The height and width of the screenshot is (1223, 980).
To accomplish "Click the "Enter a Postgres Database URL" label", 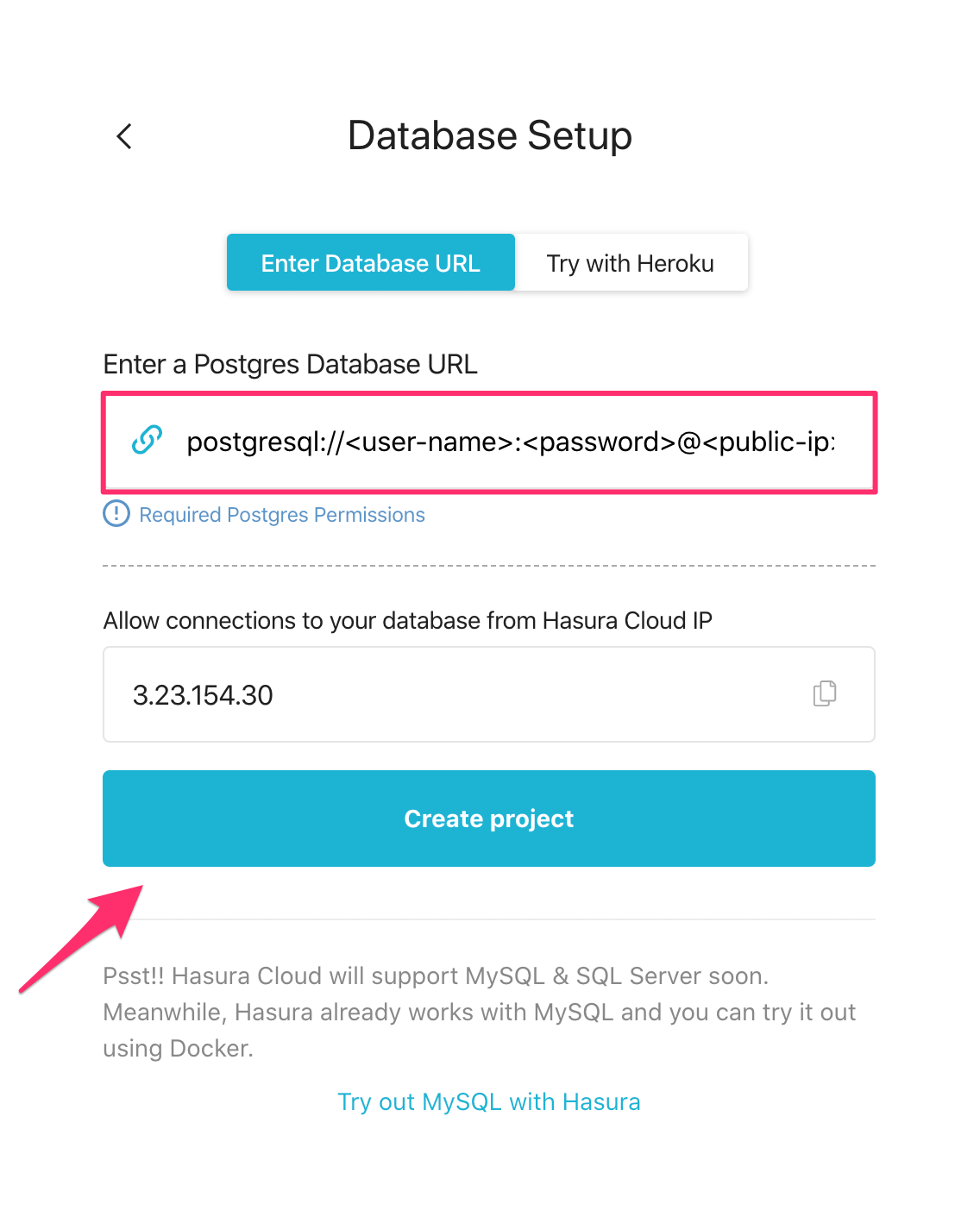I will click(290, 365).
